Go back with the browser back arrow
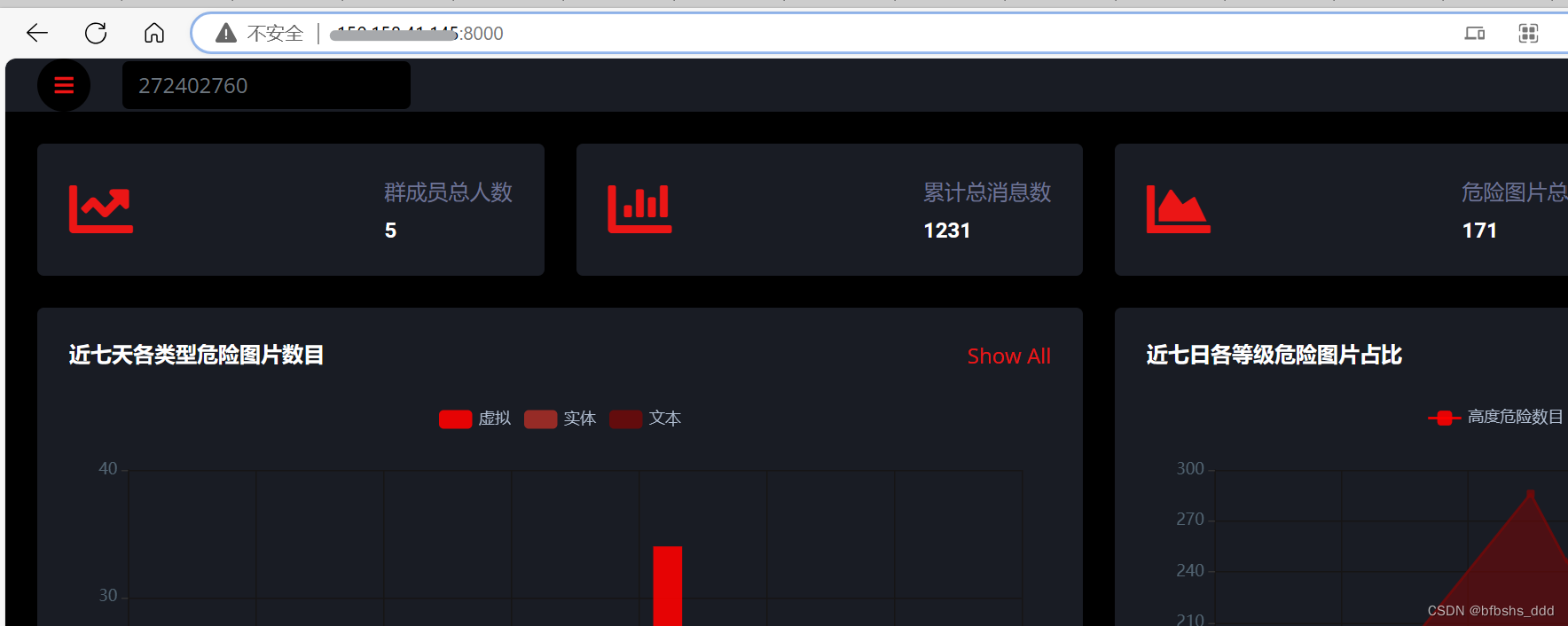 [37, 34]
